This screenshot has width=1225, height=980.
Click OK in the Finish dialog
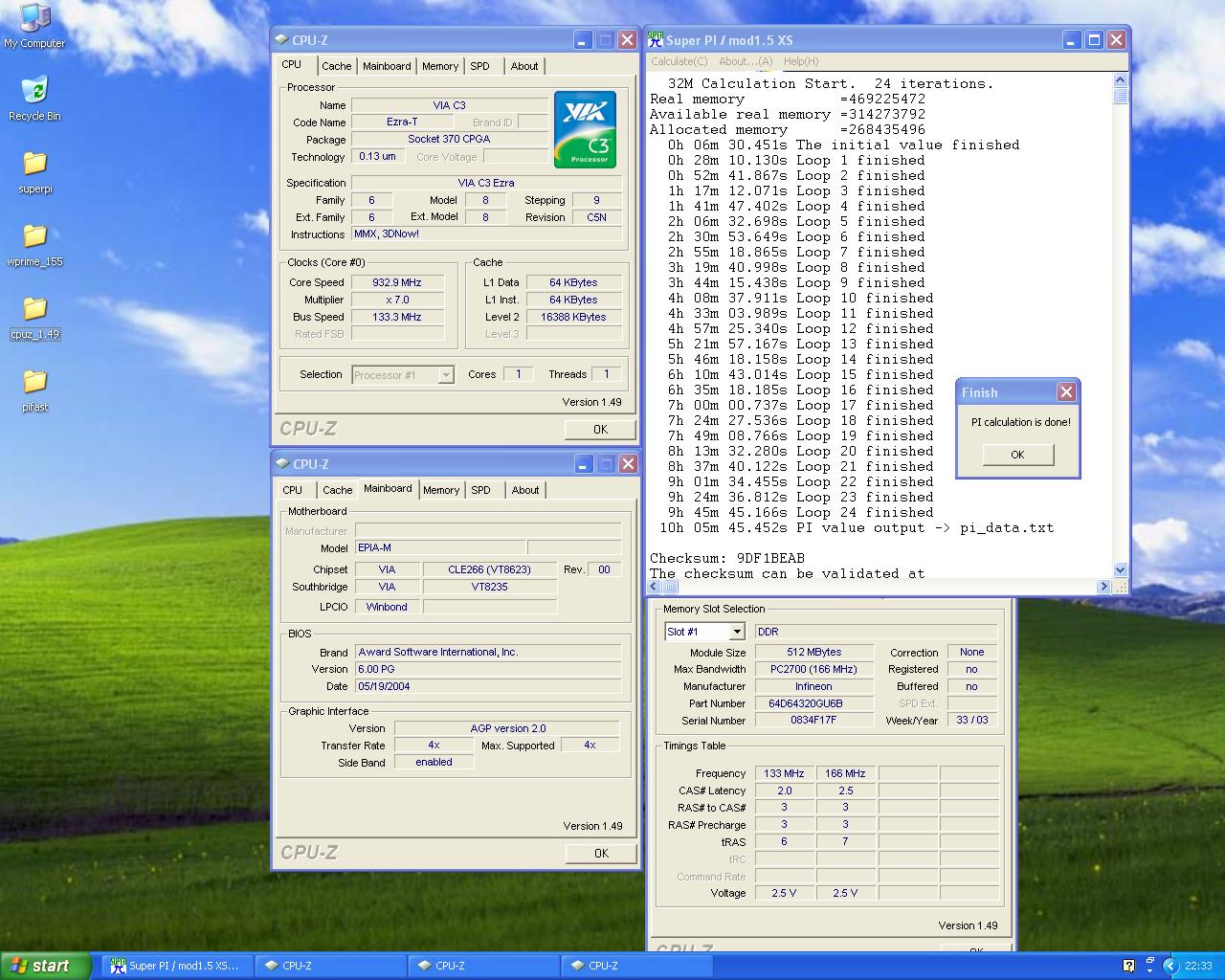click(1017, 455)
